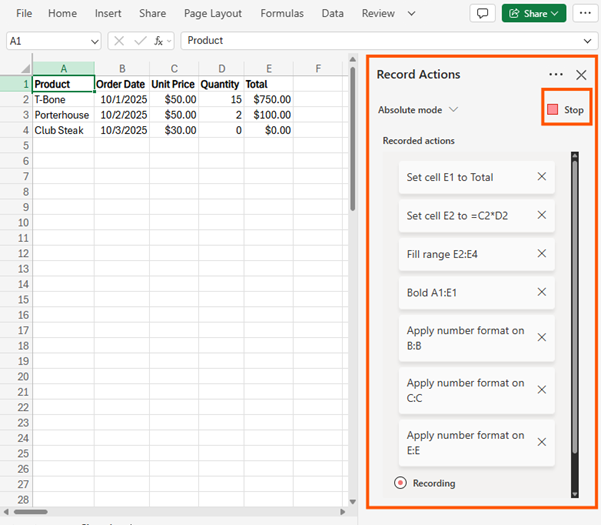Delete the 'Bold A1:E1' recorded action
The width and height of the screenshot is (601, 525).
coord(542,292)
